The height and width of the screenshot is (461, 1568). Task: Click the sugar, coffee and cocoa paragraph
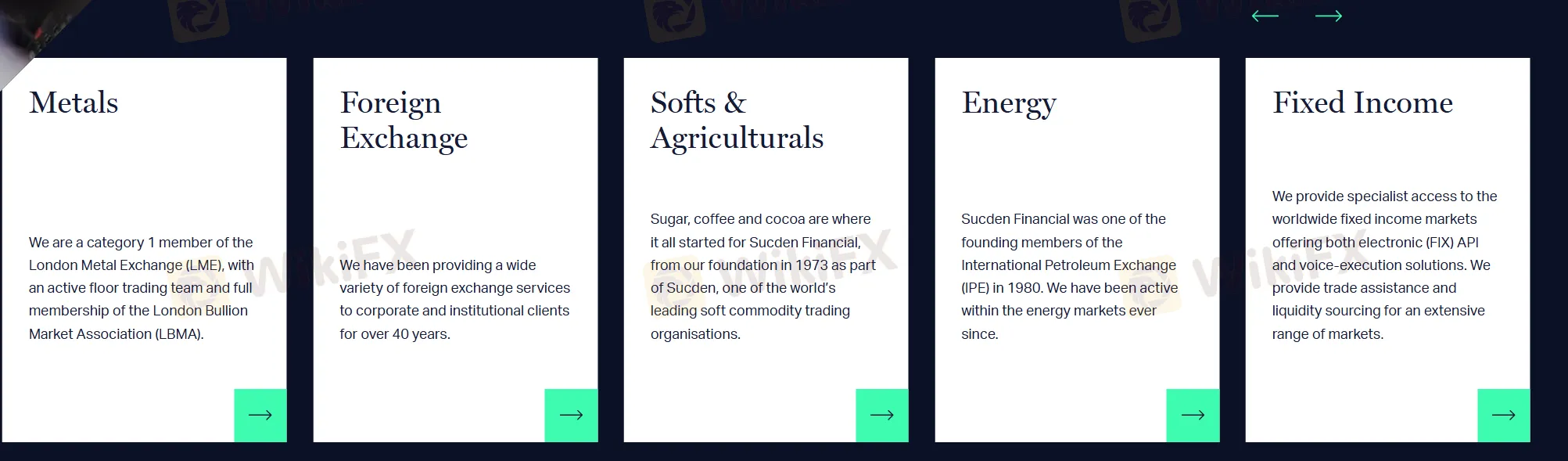[x=762, y=276]
